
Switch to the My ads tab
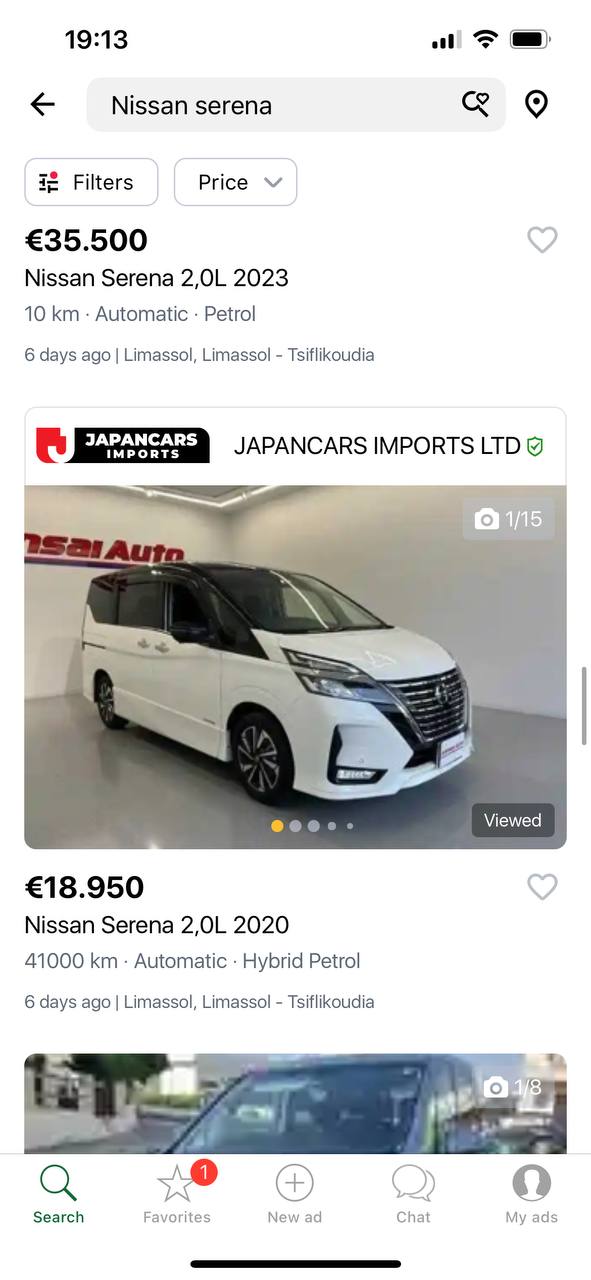tap(531, 1194)
